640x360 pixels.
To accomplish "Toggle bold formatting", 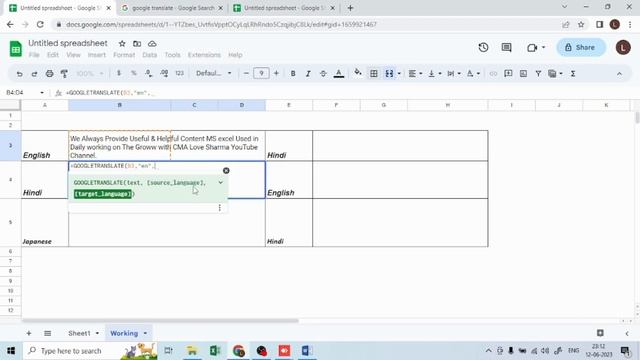I will (x=293, y=73).
